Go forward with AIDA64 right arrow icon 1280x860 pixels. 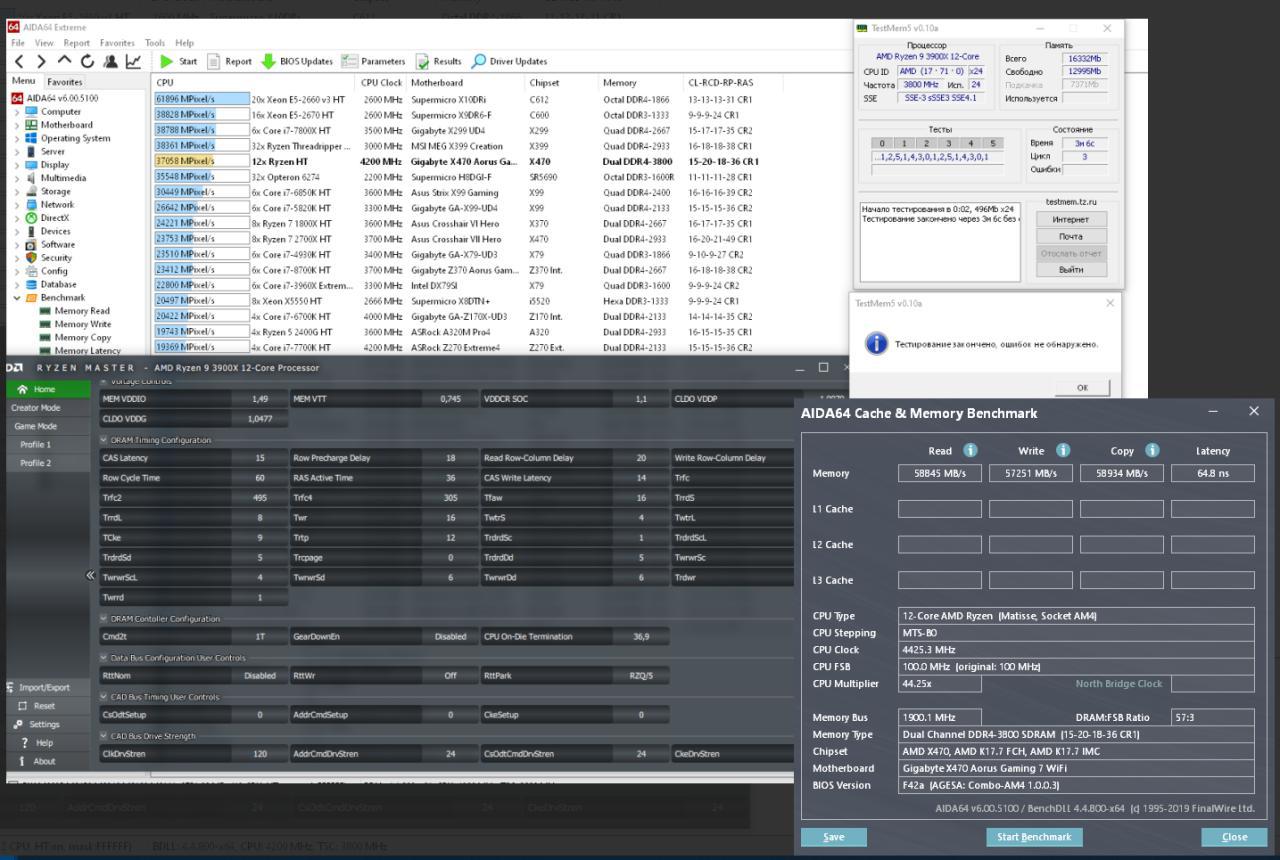coord(39,61)
